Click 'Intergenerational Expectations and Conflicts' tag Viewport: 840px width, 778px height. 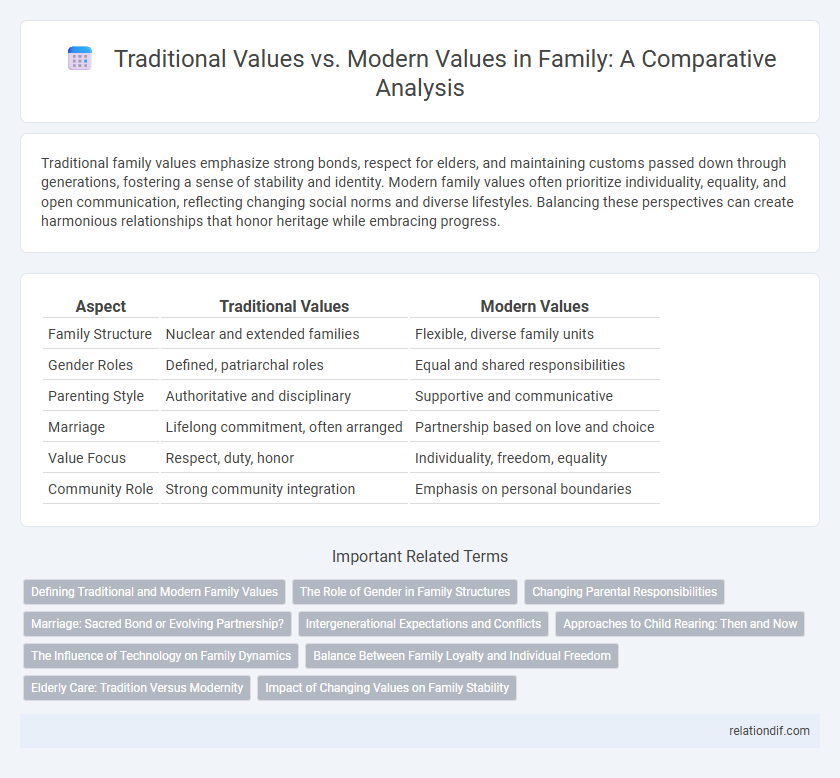(424, 623)
